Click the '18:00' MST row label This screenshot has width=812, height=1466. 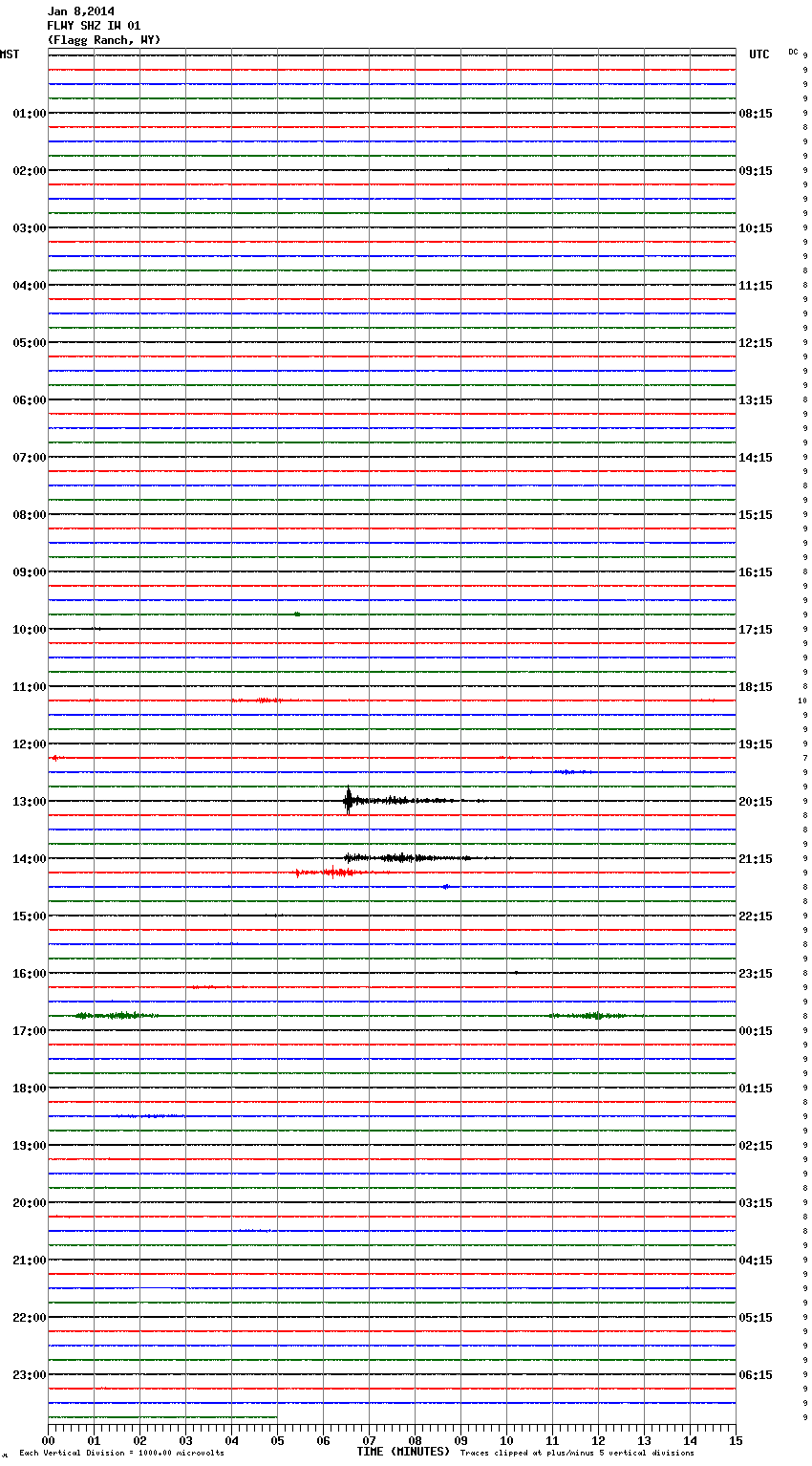30,1089
